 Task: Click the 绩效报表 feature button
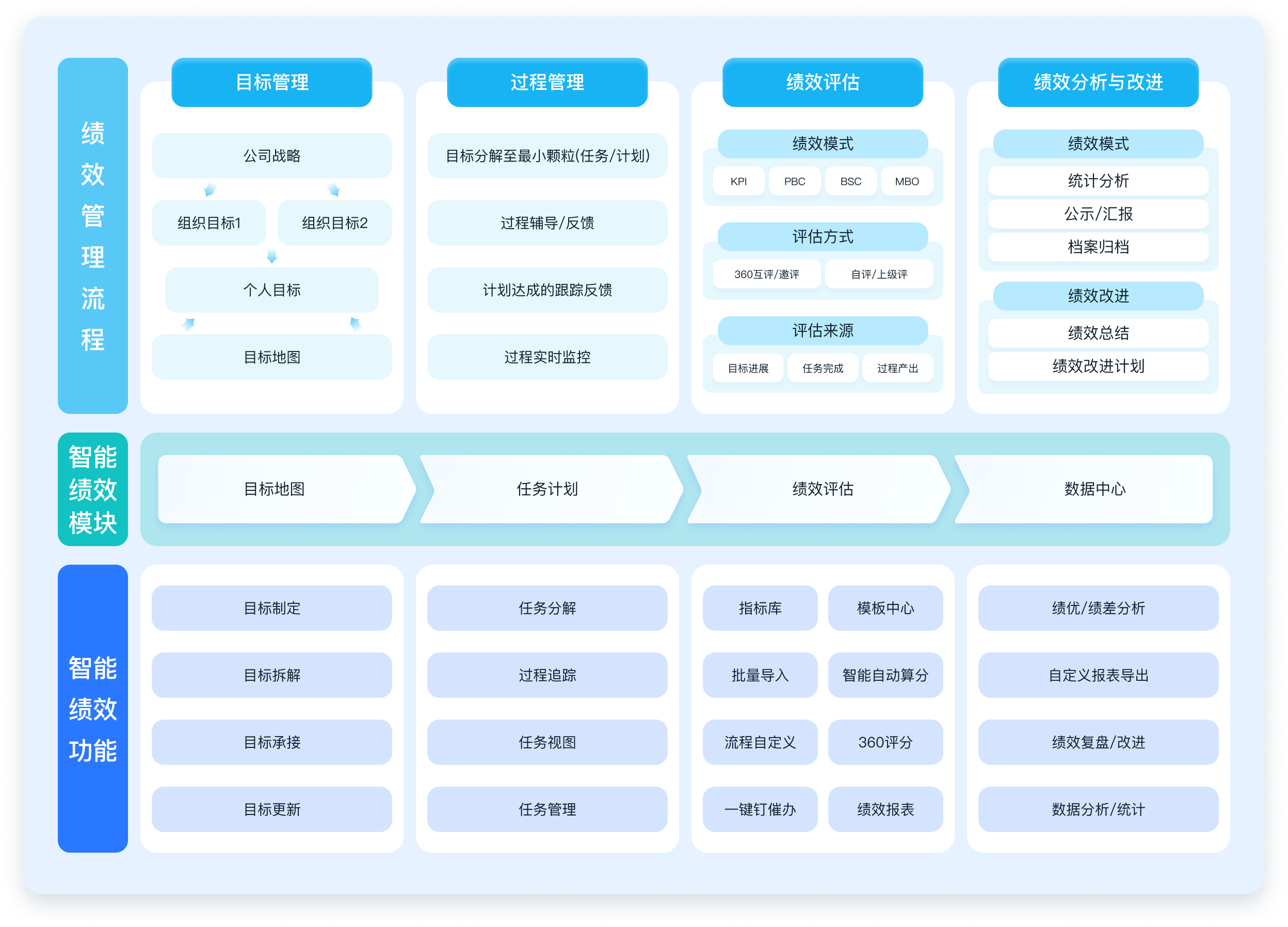(886, 809)
